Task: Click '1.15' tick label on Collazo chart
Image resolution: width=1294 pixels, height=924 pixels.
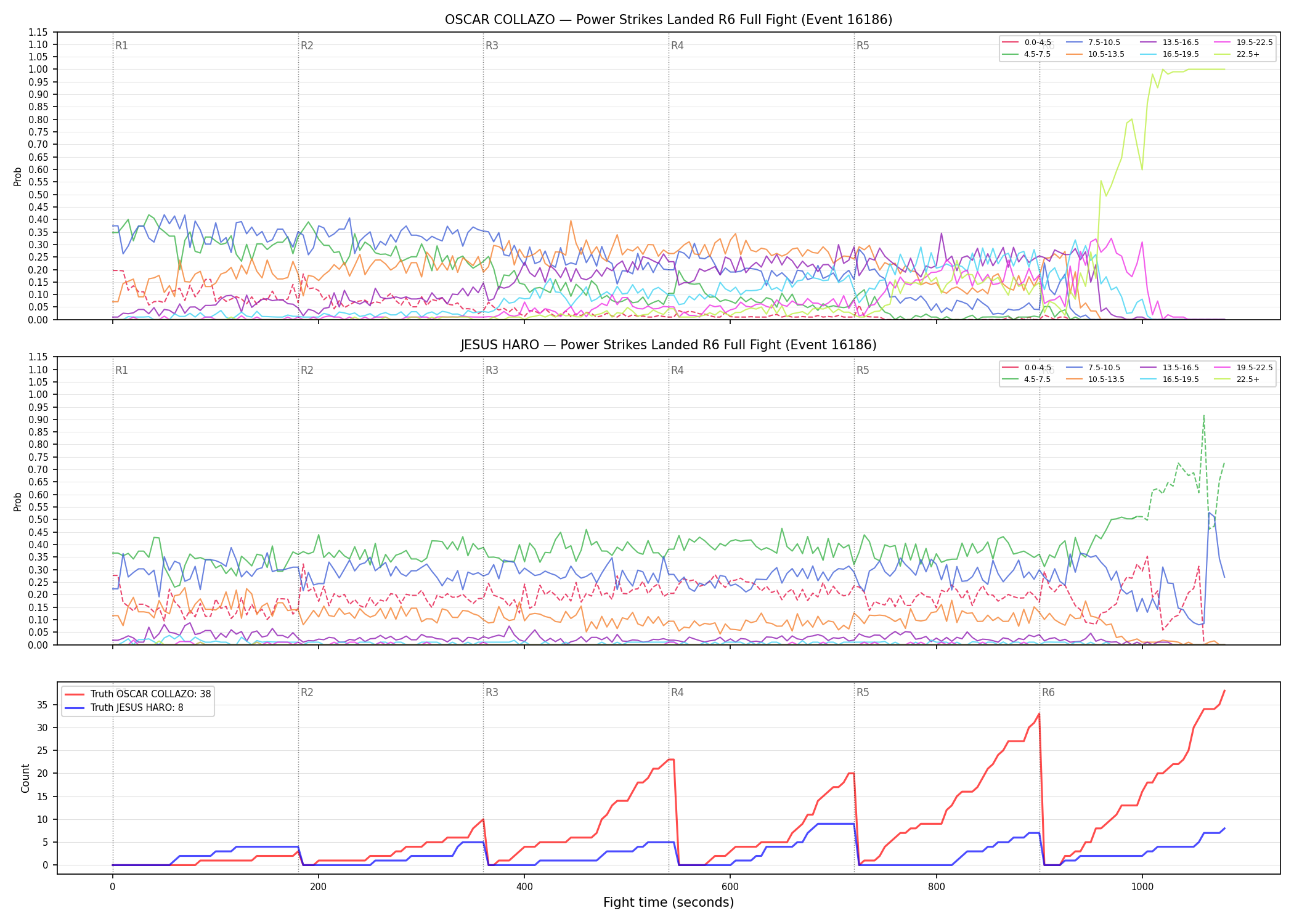Action: [39, 32]
